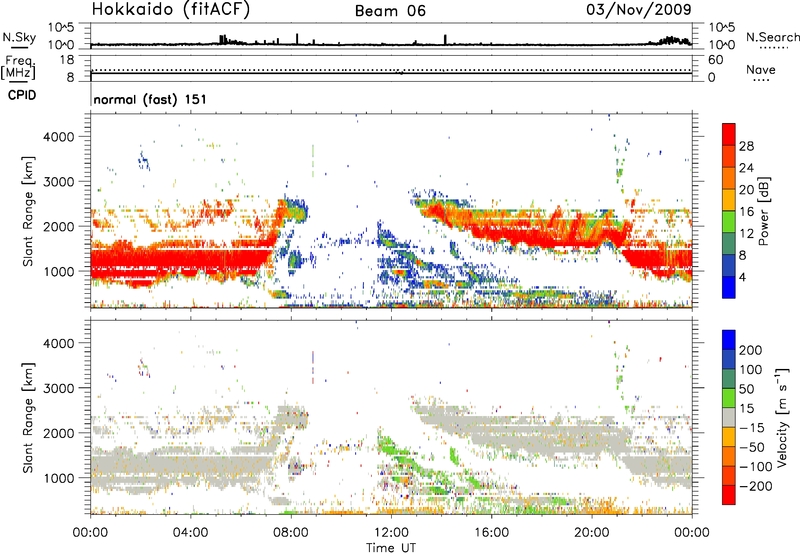Click the "Freq. [MHz]" axis label
Viewport: 800px width, 554px height.
point(19,67)
